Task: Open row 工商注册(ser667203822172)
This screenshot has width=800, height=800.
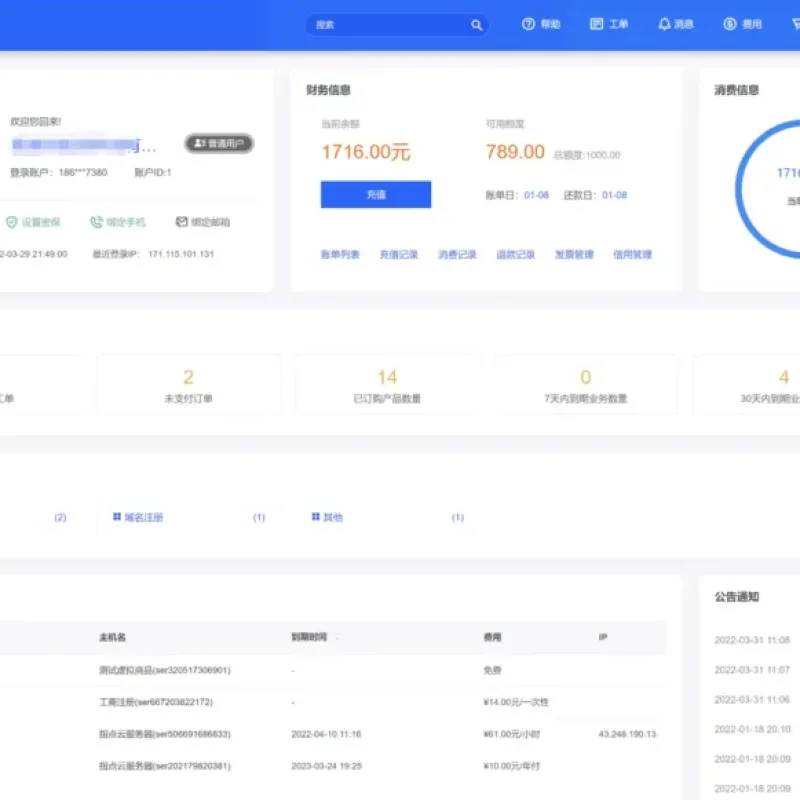Action: pyautogui.click(x=156, y=702)
